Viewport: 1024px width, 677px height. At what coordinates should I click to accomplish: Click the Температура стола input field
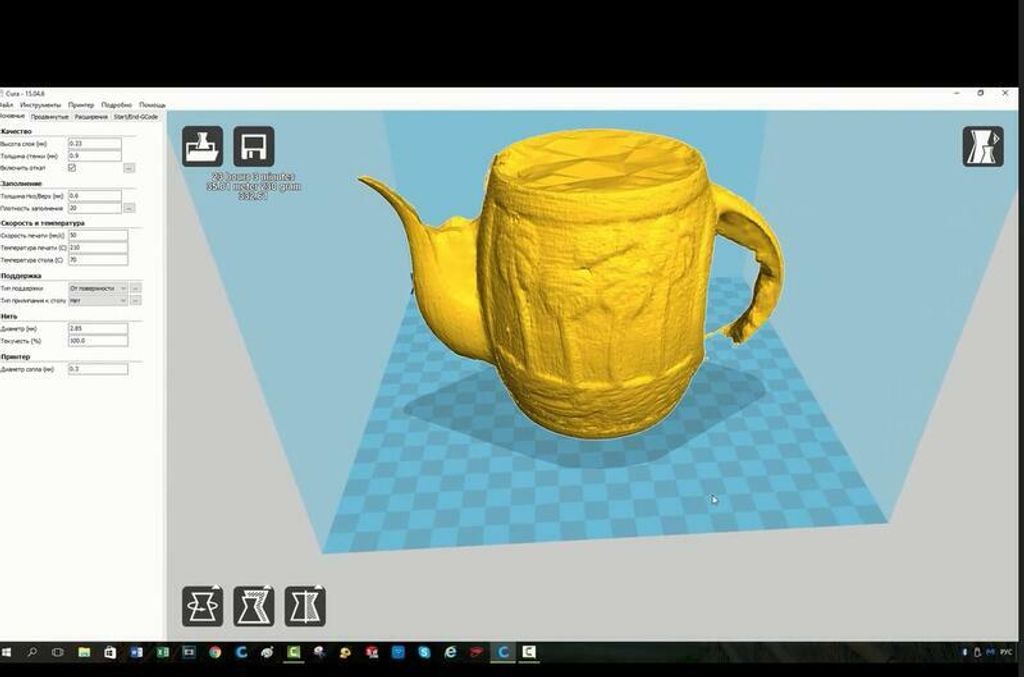tap(98, 259)
